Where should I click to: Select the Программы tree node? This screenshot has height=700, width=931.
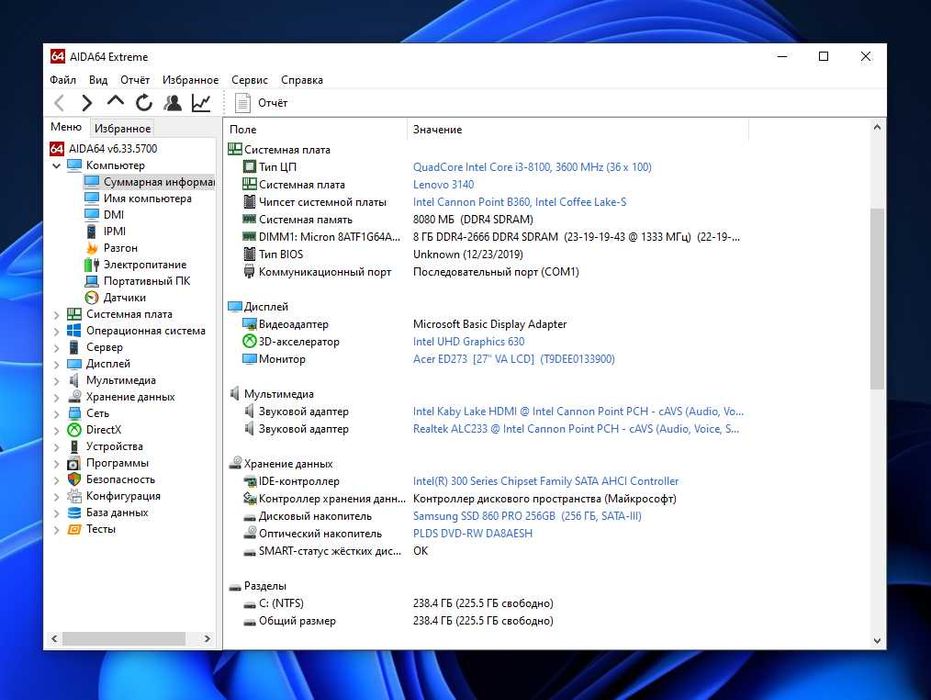[x=108, y=463]
